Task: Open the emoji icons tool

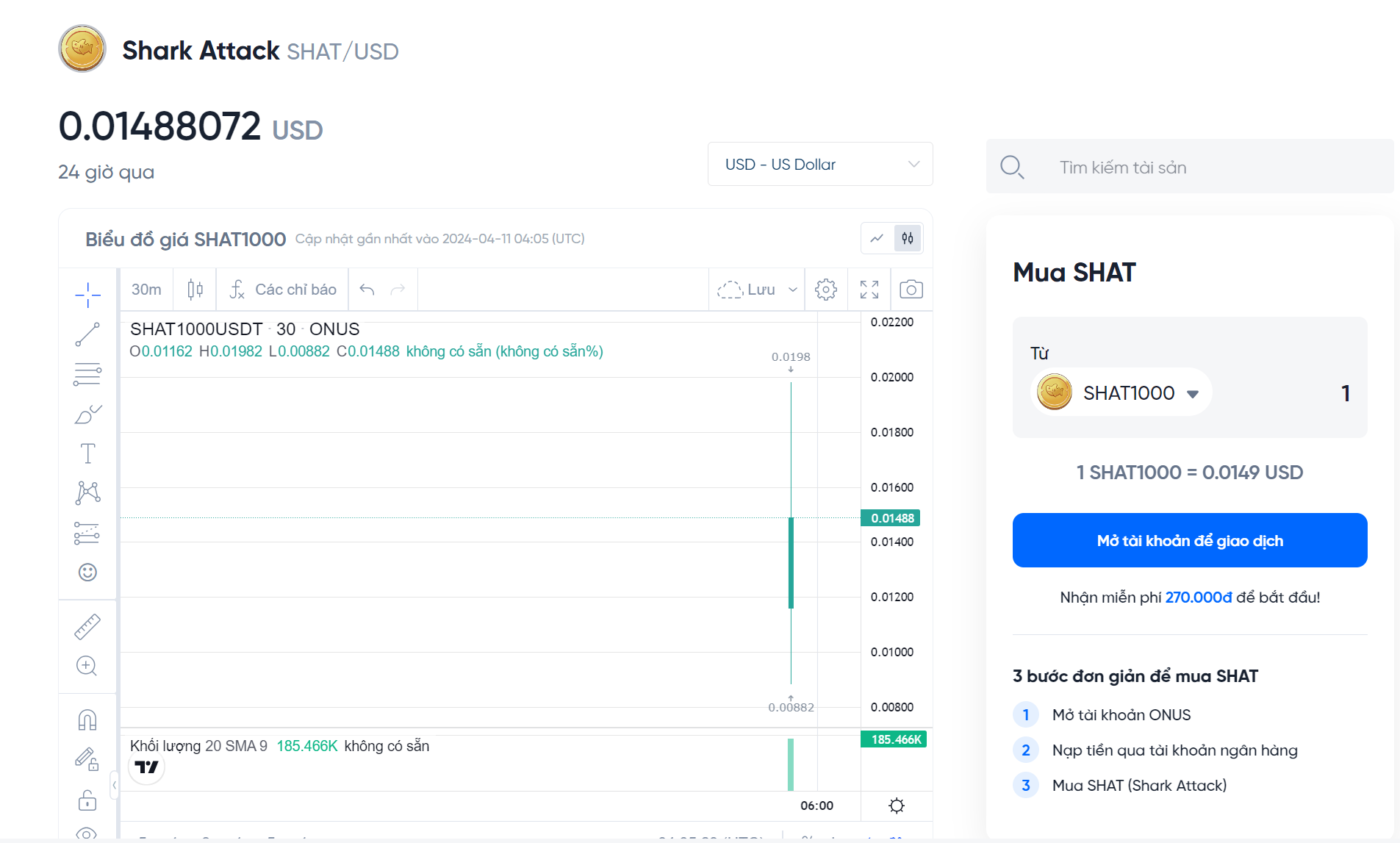Action: (x=87, y=572)
